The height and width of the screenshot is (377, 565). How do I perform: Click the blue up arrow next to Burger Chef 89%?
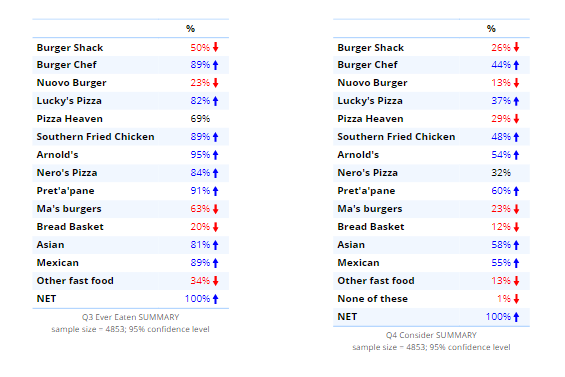tap(215, 65)
